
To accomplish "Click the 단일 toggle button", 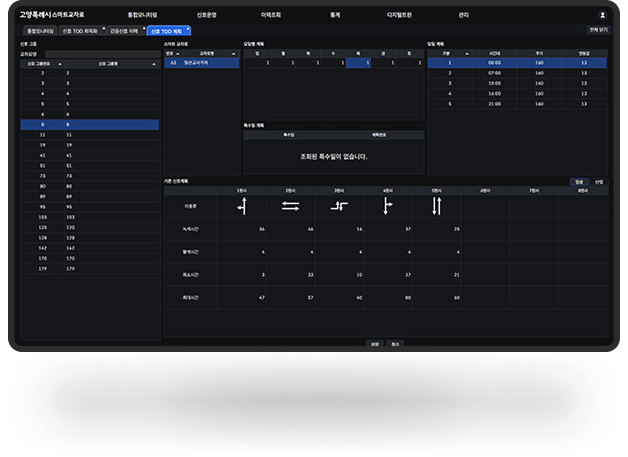I will point(598,181).
